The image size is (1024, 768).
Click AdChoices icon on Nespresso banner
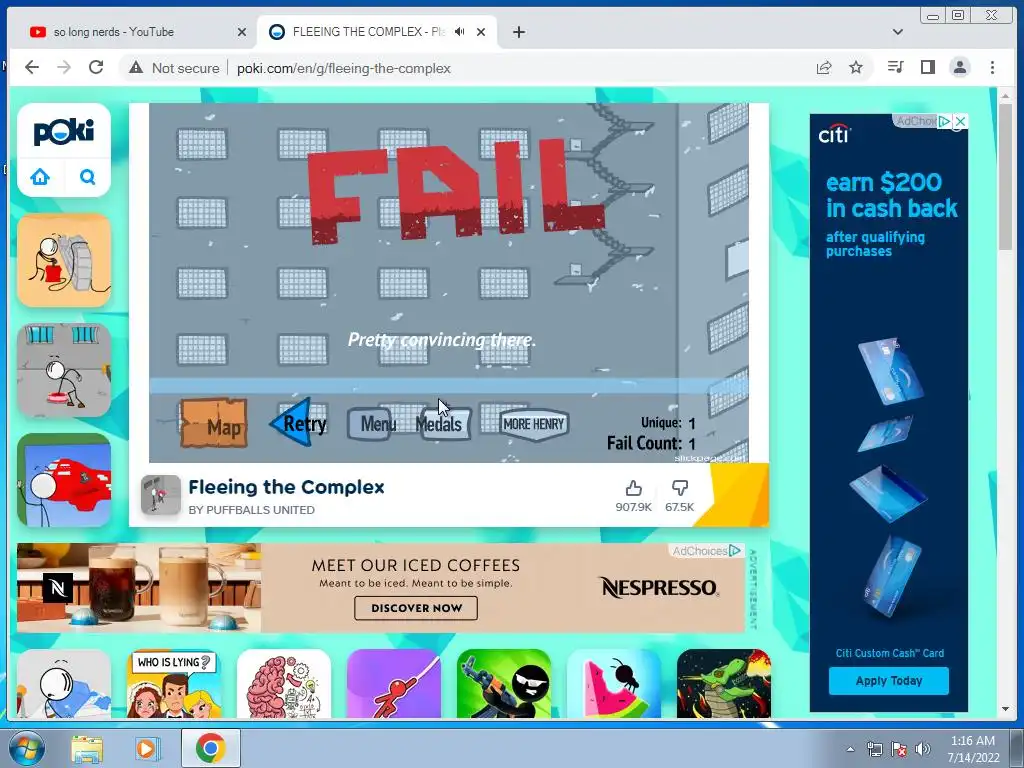(x=735, y=551)
